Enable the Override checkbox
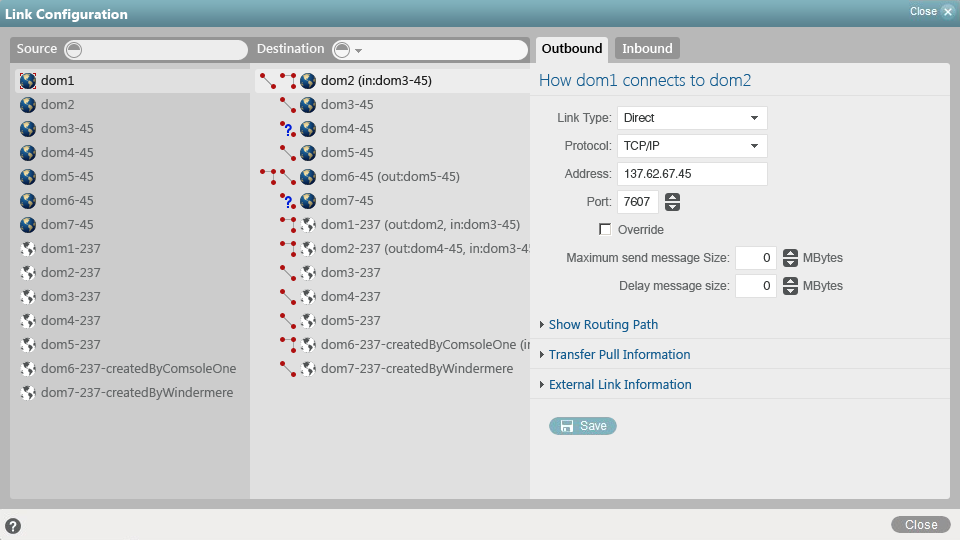This screenshot has height=540, width=960. pos(604,230)
